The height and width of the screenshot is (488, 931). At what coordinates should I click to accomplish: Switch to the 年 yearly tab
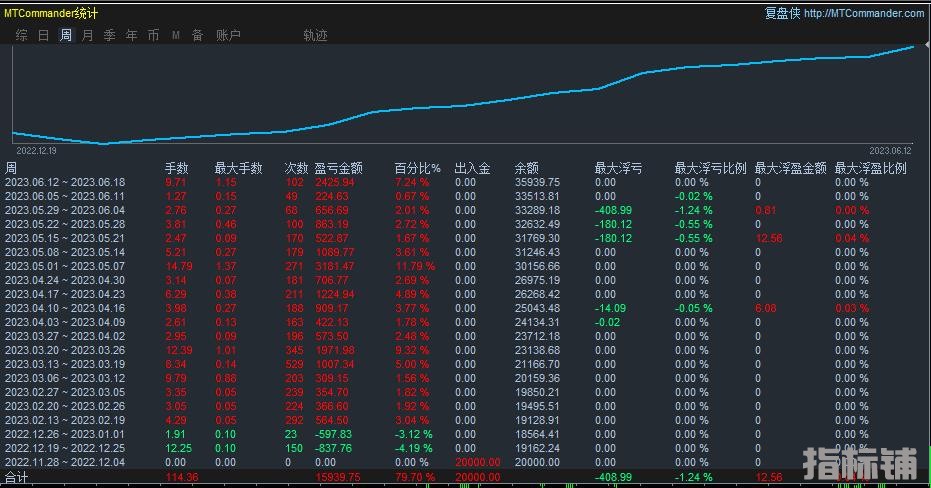coord(131,36)
